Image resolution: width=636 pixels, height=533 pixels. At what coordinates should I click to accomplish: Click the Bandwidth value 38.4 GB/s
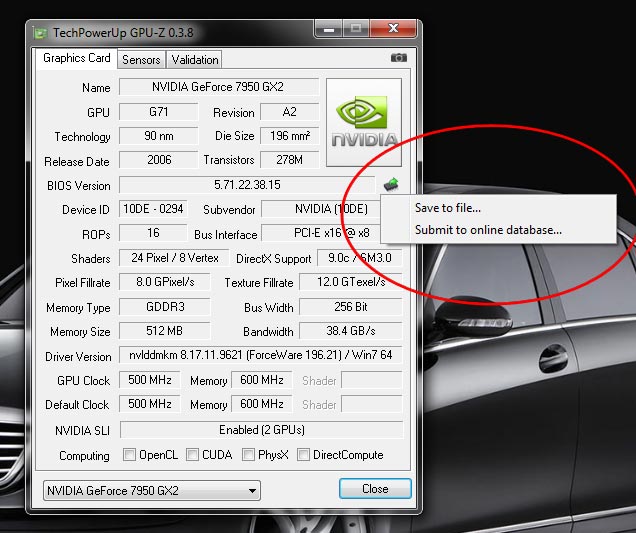pyautogui.click(x=351, y=331)
